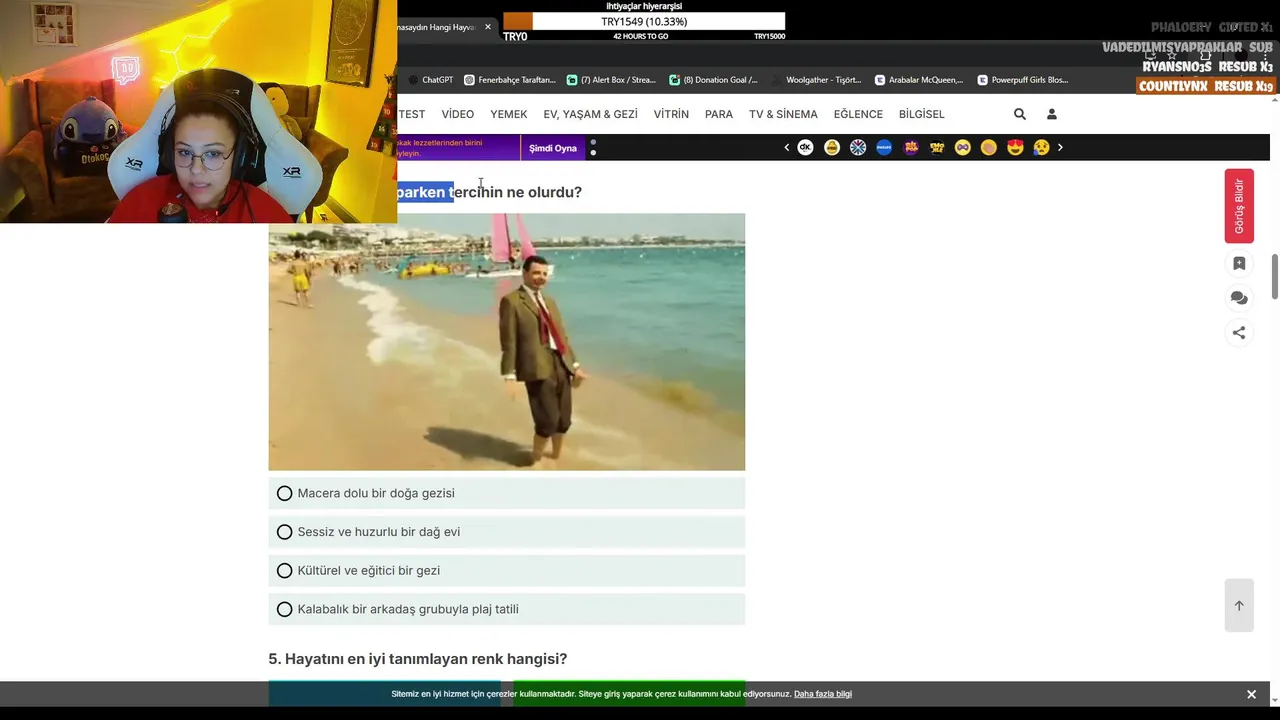The image size is (1280, 720).
Task: Click the blue Philips round icon
Action: tap(884, 147)
